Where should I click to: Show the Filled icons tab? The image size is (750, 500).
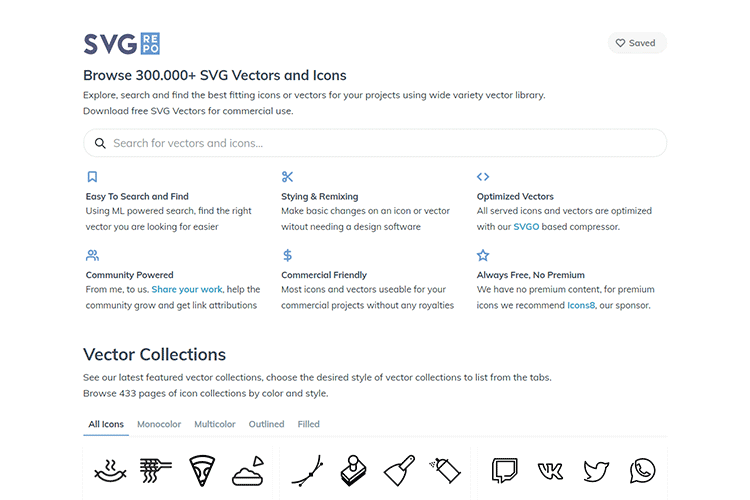pos(308,424)
